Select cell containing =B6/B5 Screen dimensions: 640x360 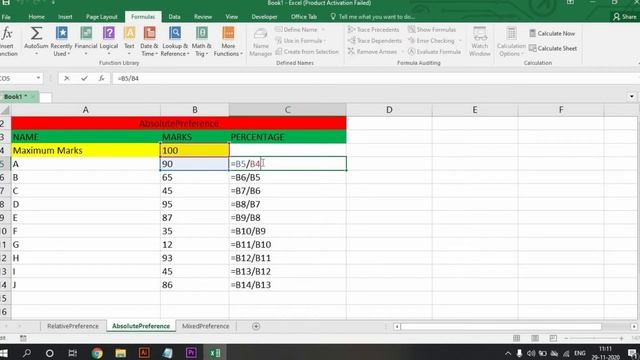tap(288, 177)
